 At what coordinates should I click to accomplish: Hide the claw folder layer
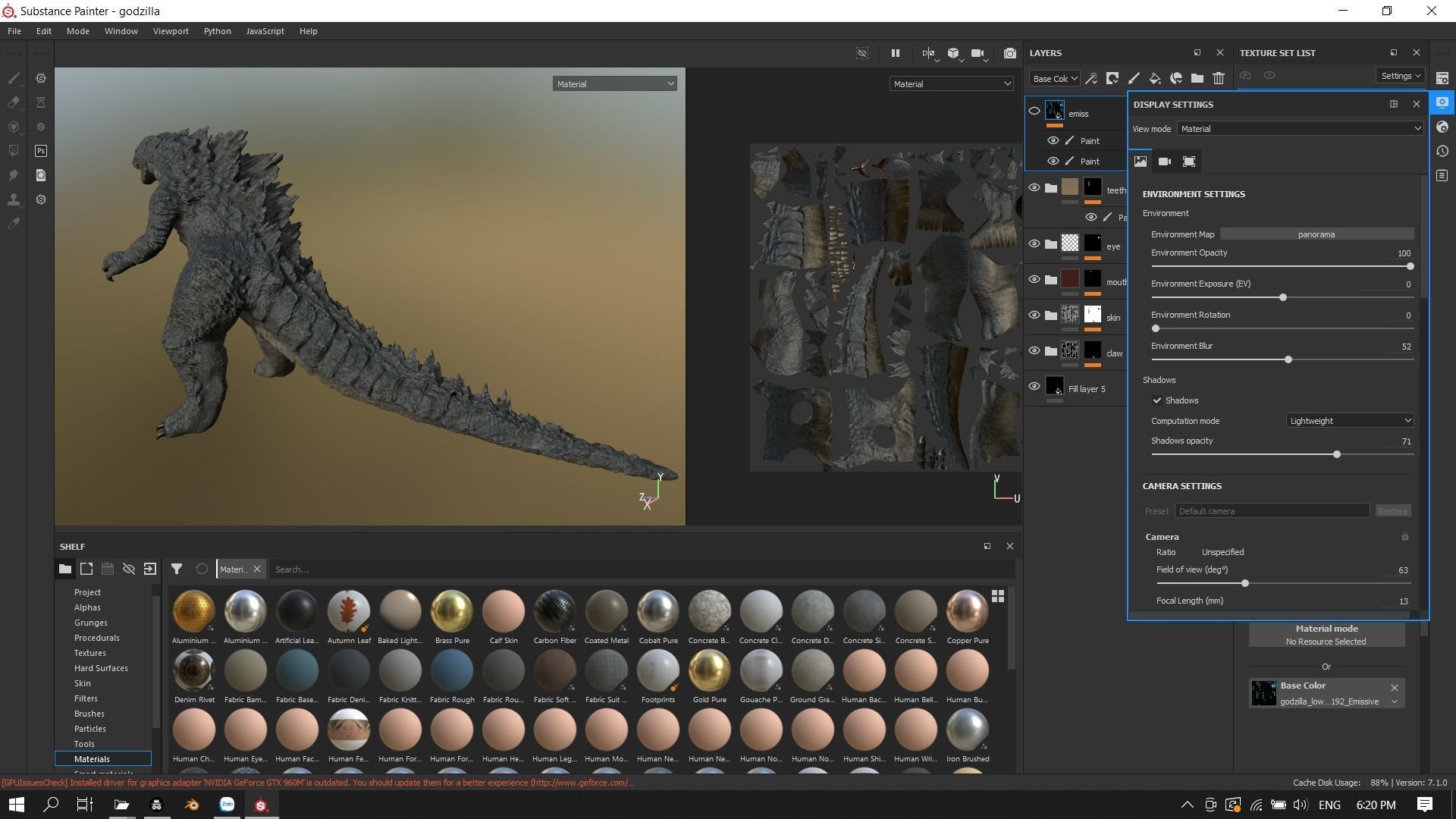coord(1034,350)
